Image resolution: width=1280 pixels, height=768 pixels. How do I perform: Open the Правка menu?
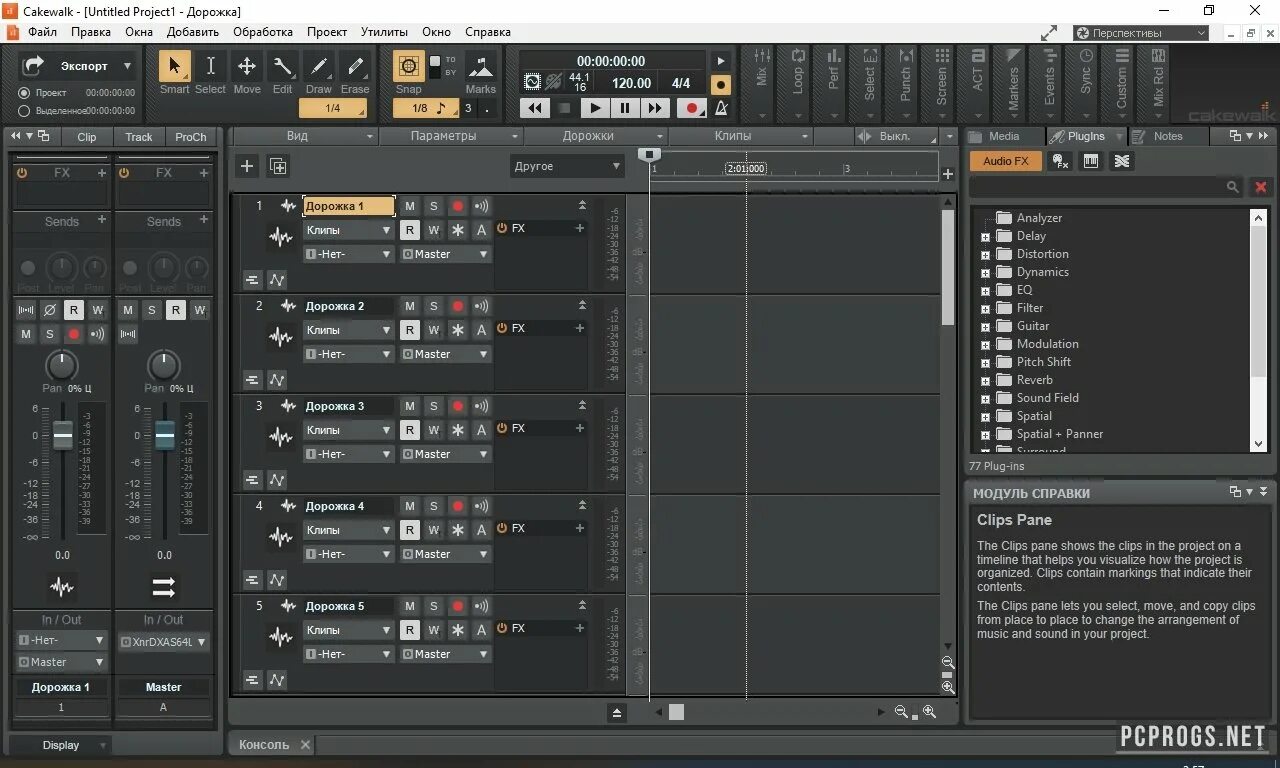pyautogui.click(x=91, y=32)
